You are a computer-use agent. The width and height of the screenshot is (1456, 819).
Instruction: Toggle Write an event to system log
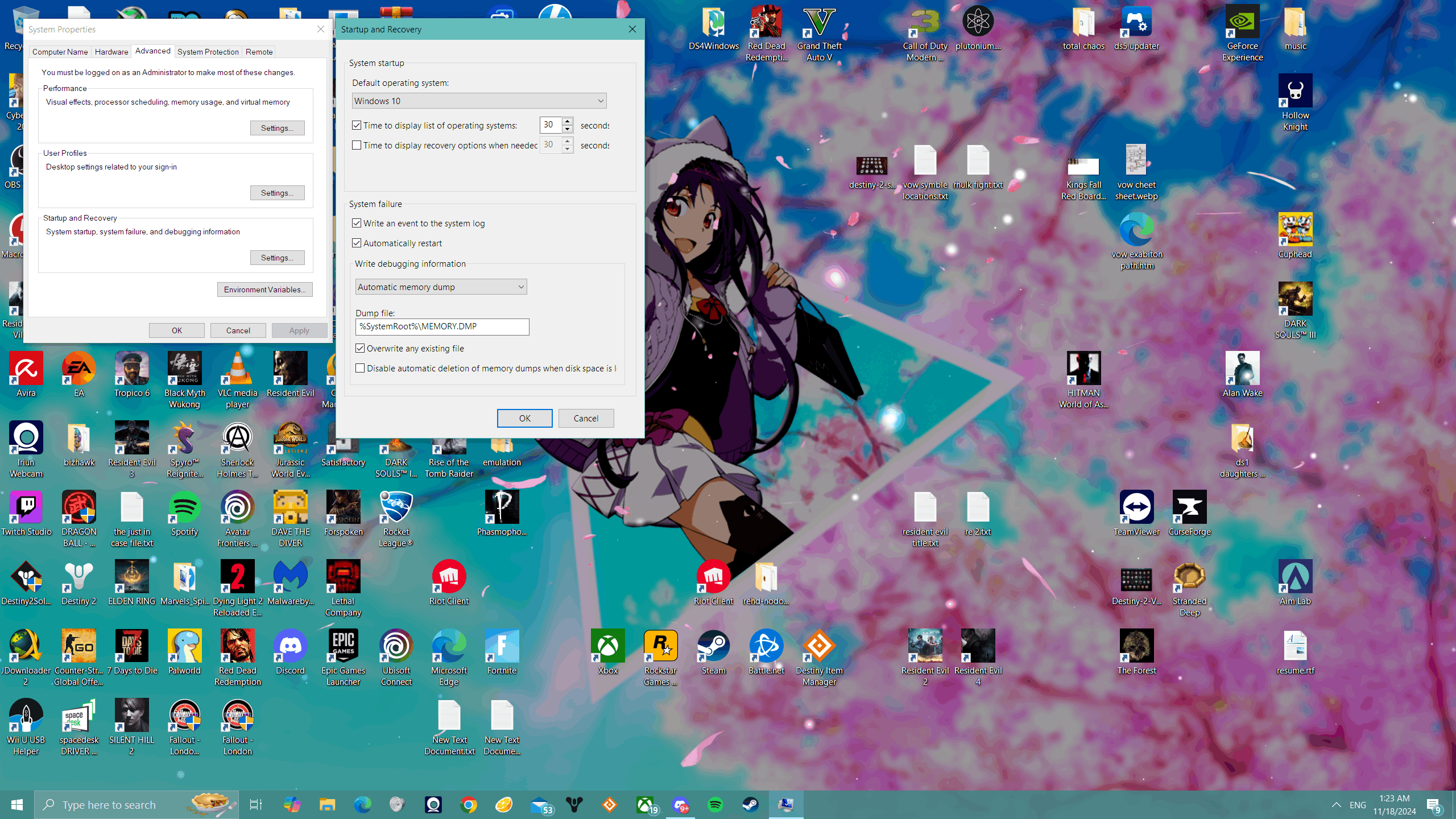(x=357, y=224)
